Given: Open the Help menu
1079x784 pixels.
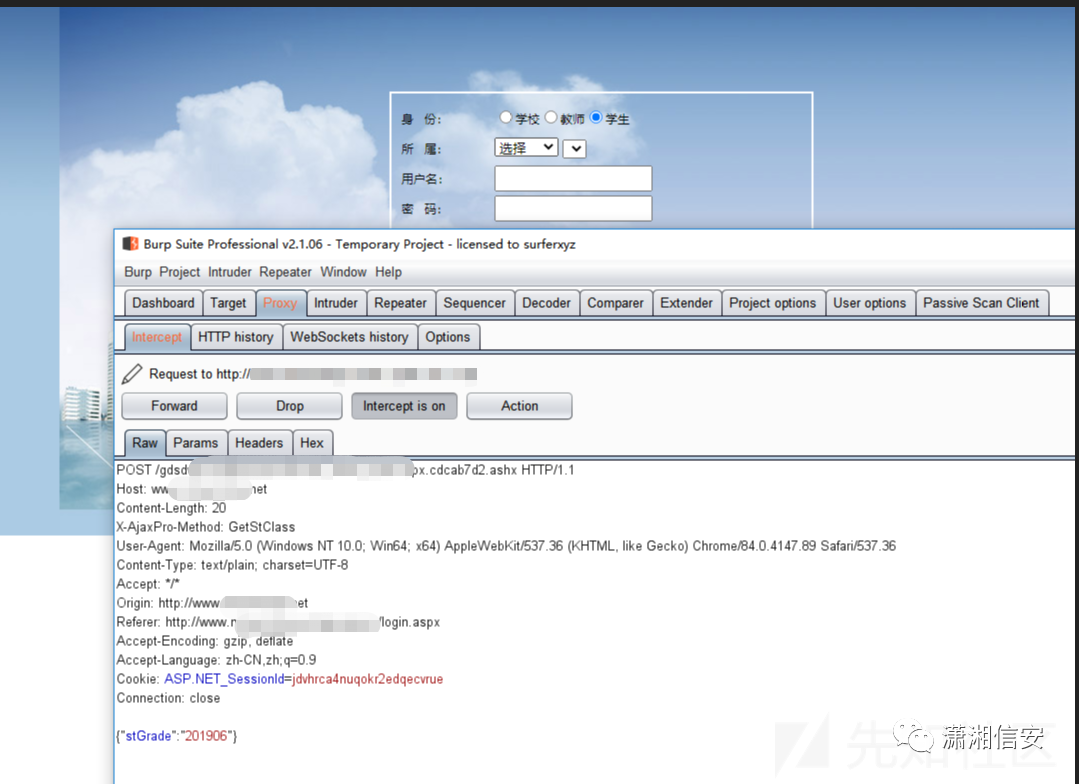Looking at the screenshot, I should 388,272.
